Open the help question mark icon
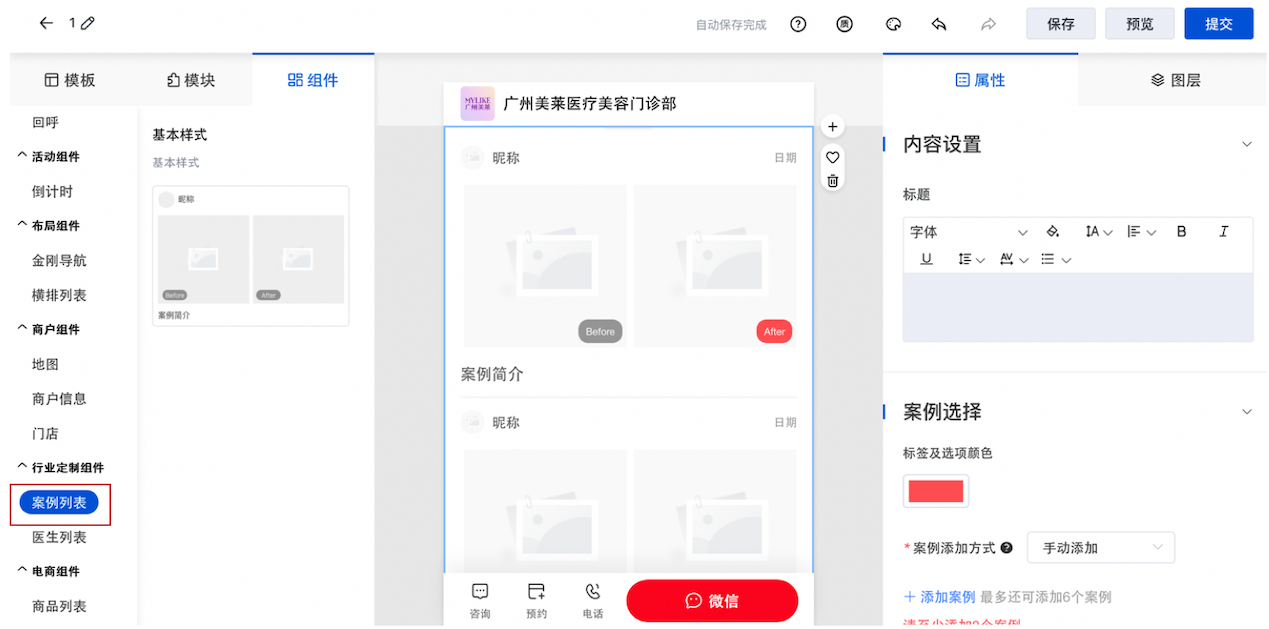1269x629 pixels. 798,24
